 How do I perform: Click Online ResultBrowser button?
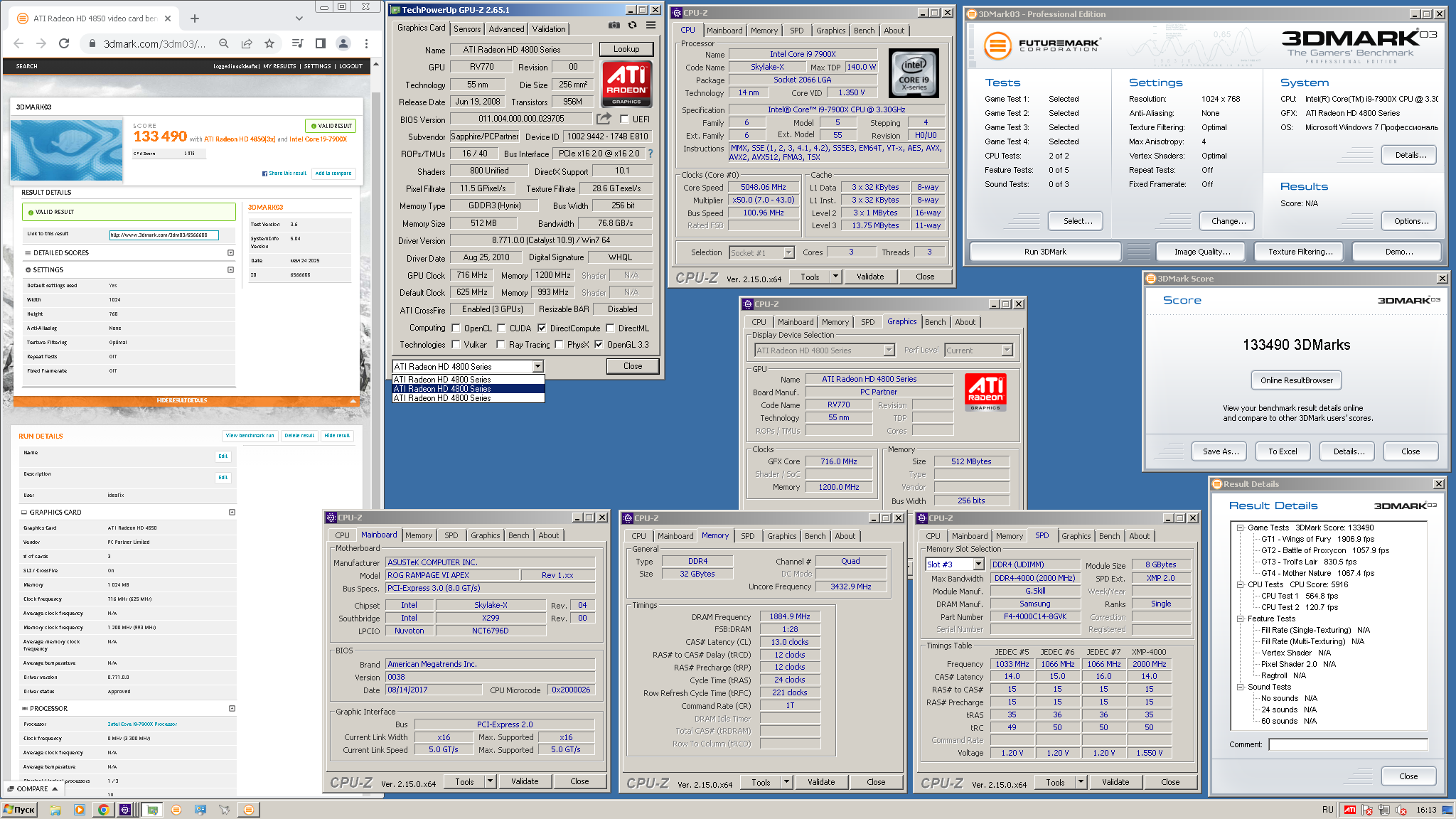click(x=1297, y=380)
